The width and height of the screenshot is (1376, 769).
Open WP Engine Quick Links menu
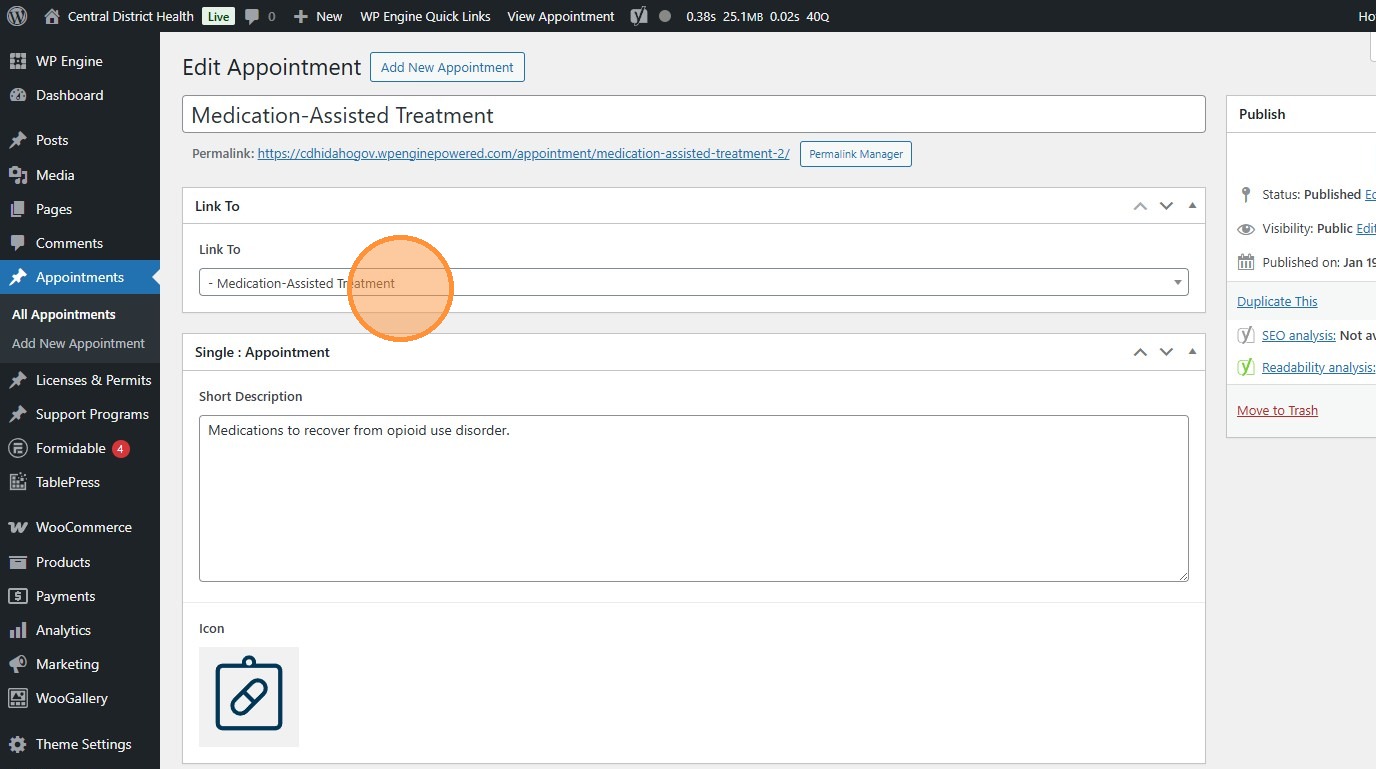pyautogui.click(x=425, y=16)
